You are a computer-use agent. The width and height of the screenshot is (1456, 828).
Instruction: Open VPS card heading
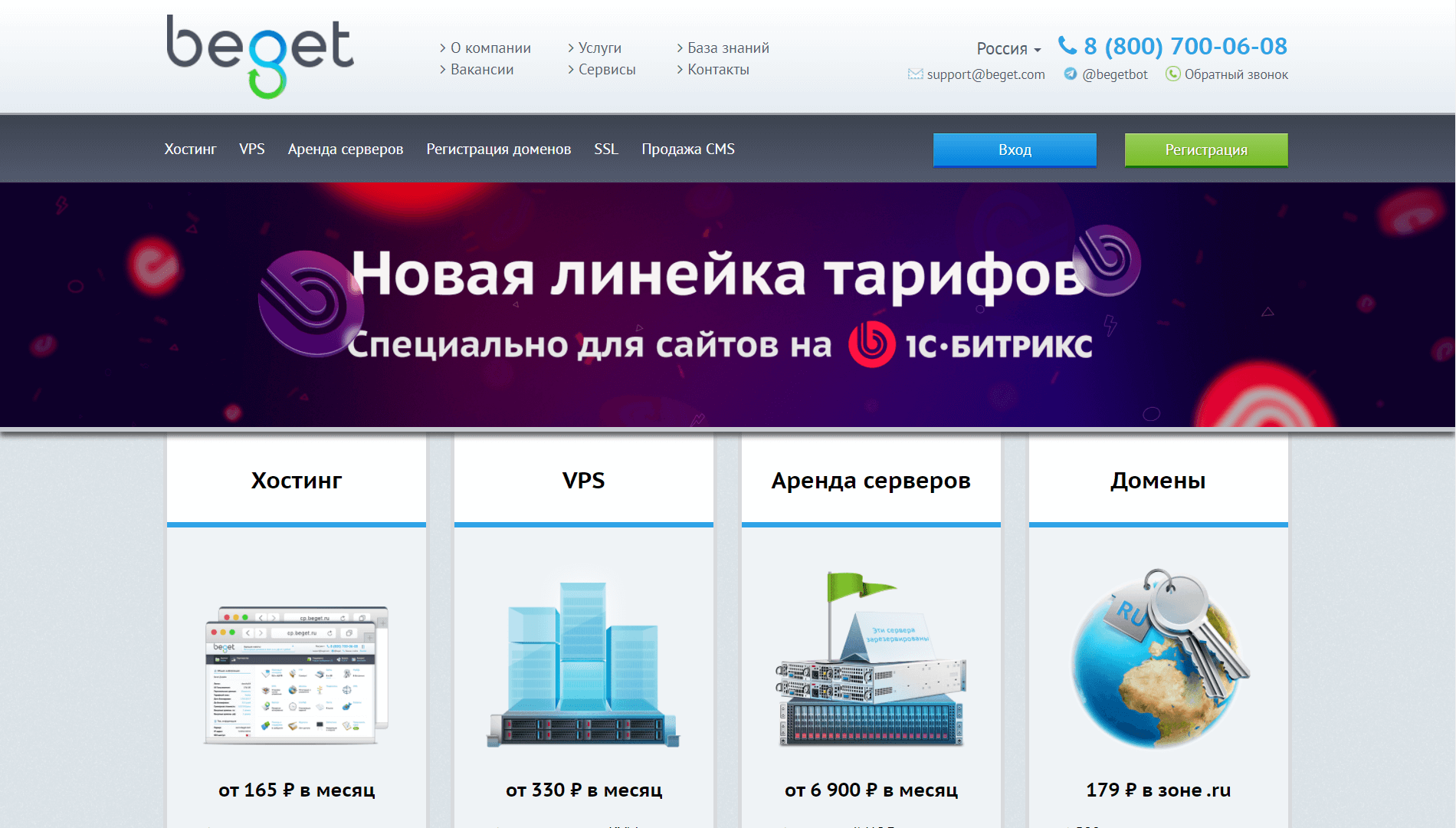click(x=584, y=481)
